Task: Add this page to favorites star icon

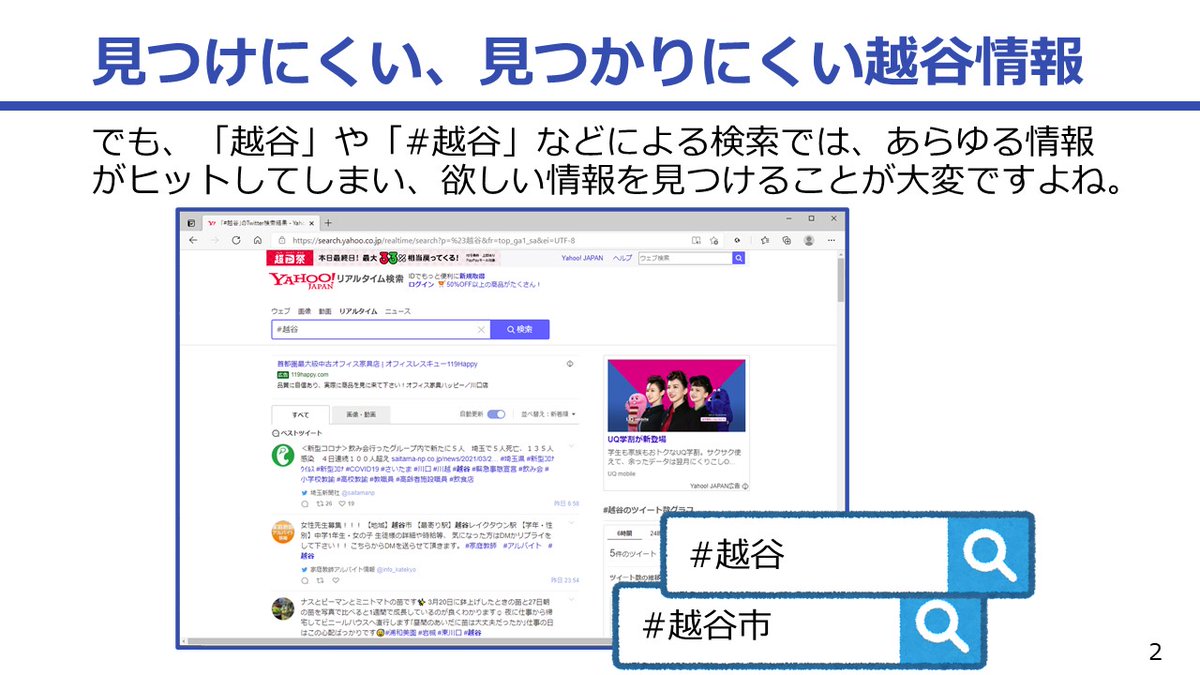Action: tap(713, 240)
